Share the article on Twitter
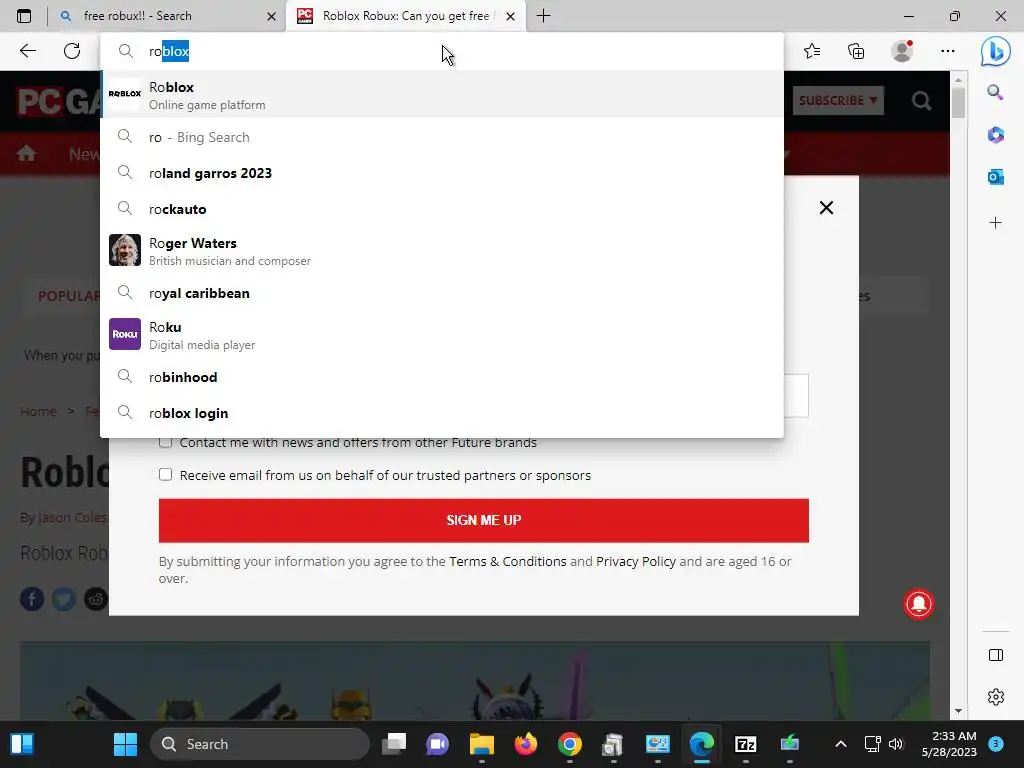1024x768 pixels. 64,599
